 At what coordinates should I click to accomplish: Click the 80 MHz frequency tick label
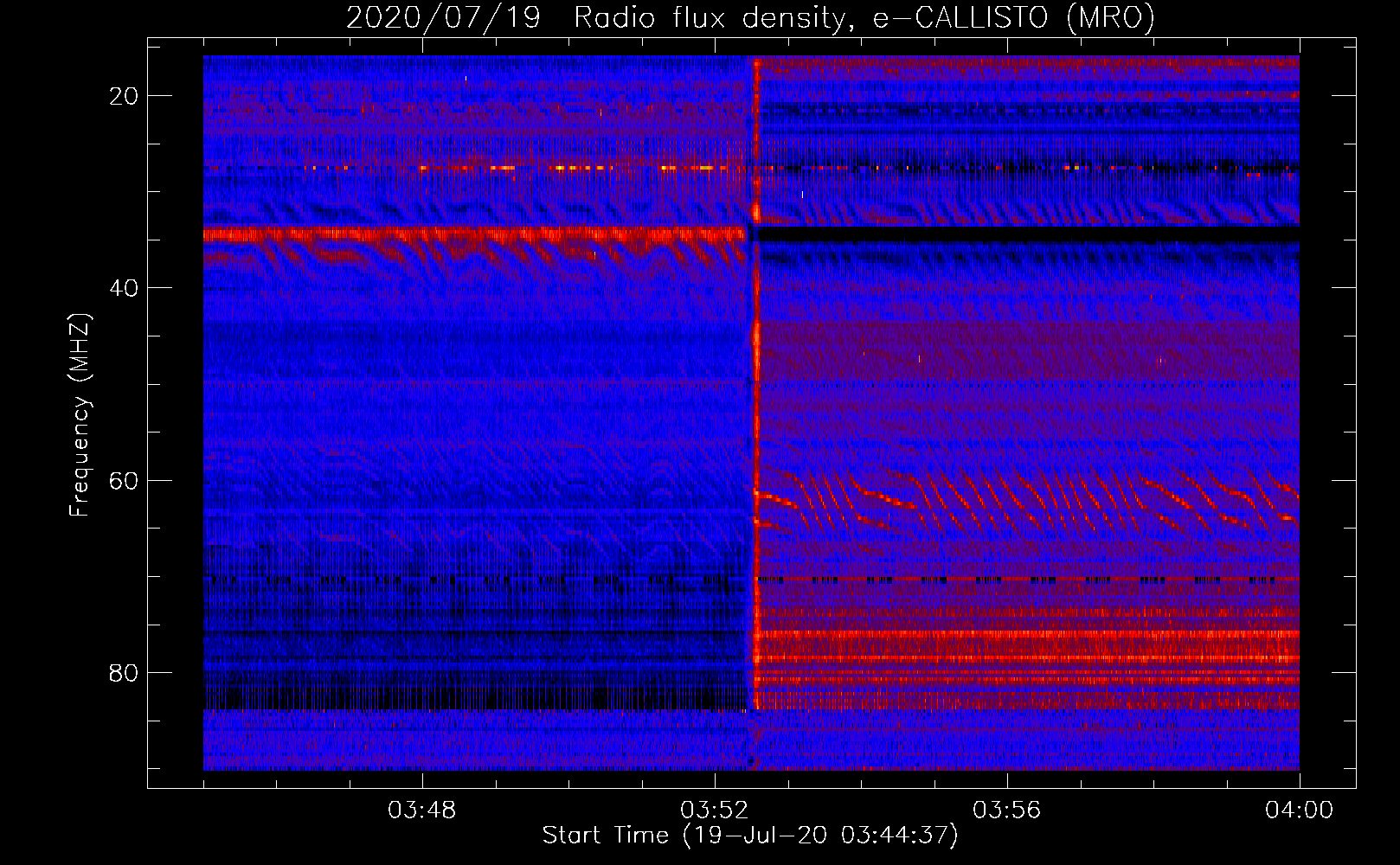[x=125, y=672]
